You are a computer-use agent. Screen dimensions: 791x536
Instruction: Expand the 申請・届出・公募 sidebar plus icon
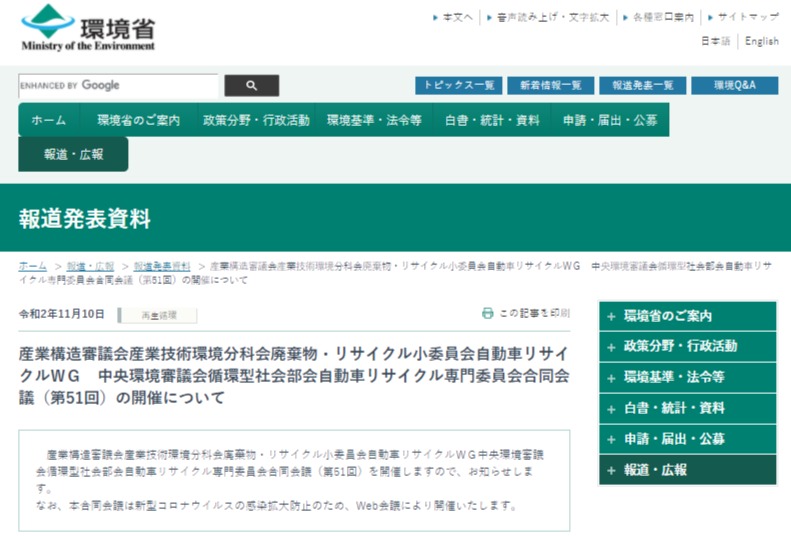tap(611, 440)
